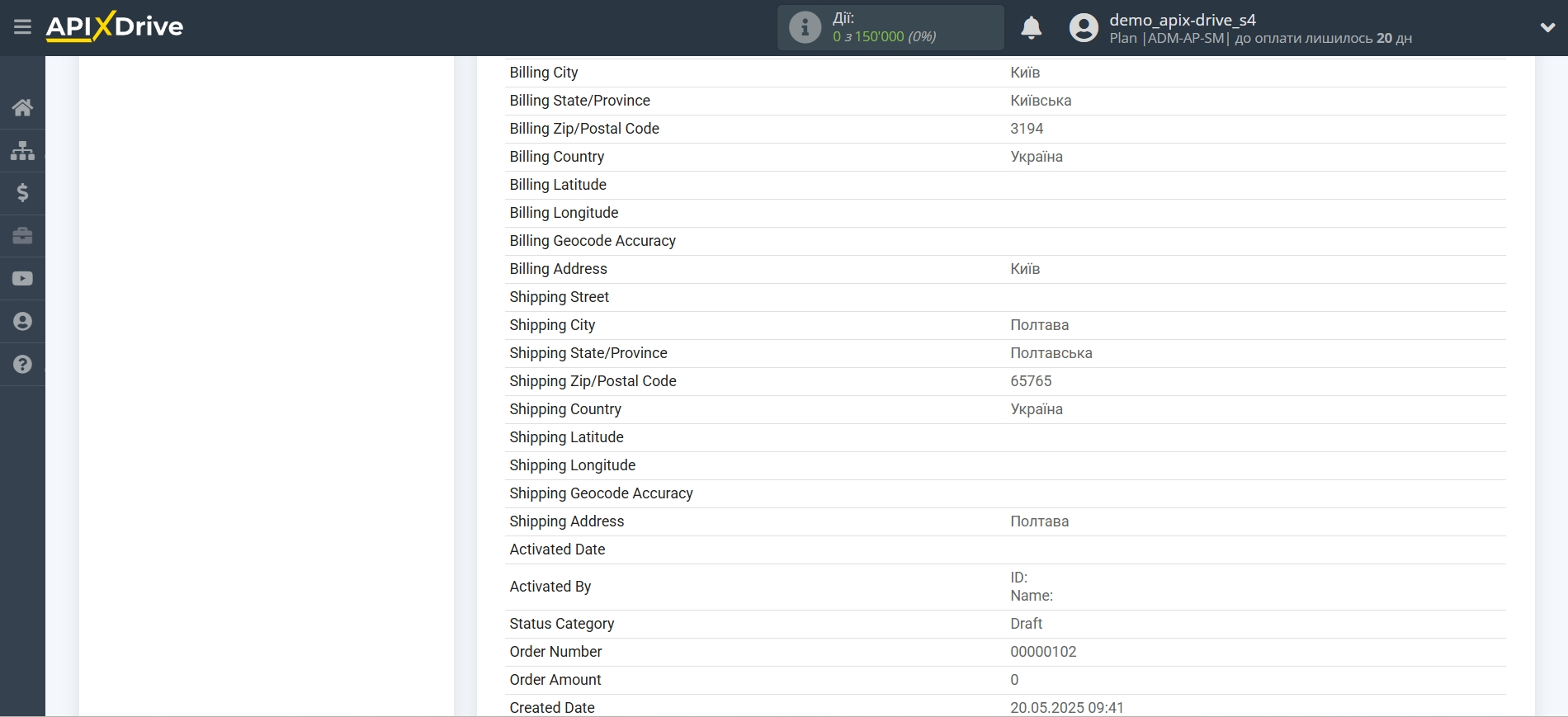Image resolution: width=1568 pixels, height=717 pixels.
Task: Click the Shipping Longitude label
Action: point(573,465)
